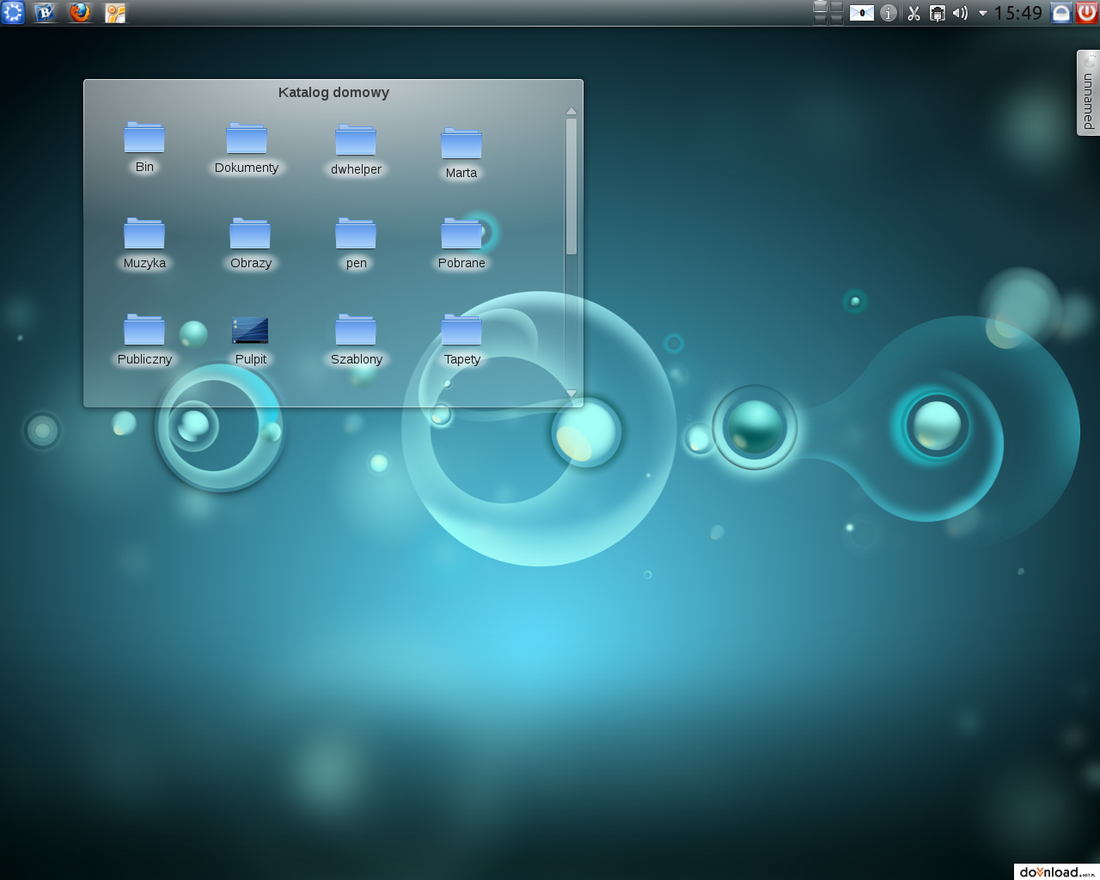Lock the screen with the padlock button
Viewport: 1100px width, 880px height.
(1061, 13)
